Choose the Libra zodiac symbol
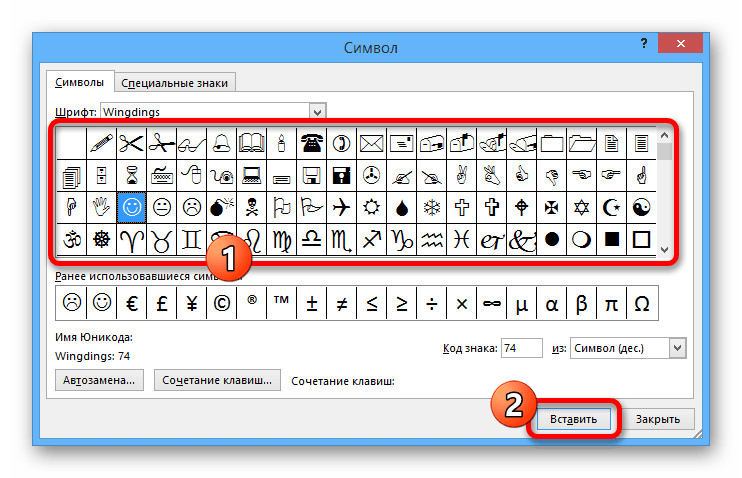The height and width of the screenshot is (478, 742). pyautogui.click(x=311, y=239)
